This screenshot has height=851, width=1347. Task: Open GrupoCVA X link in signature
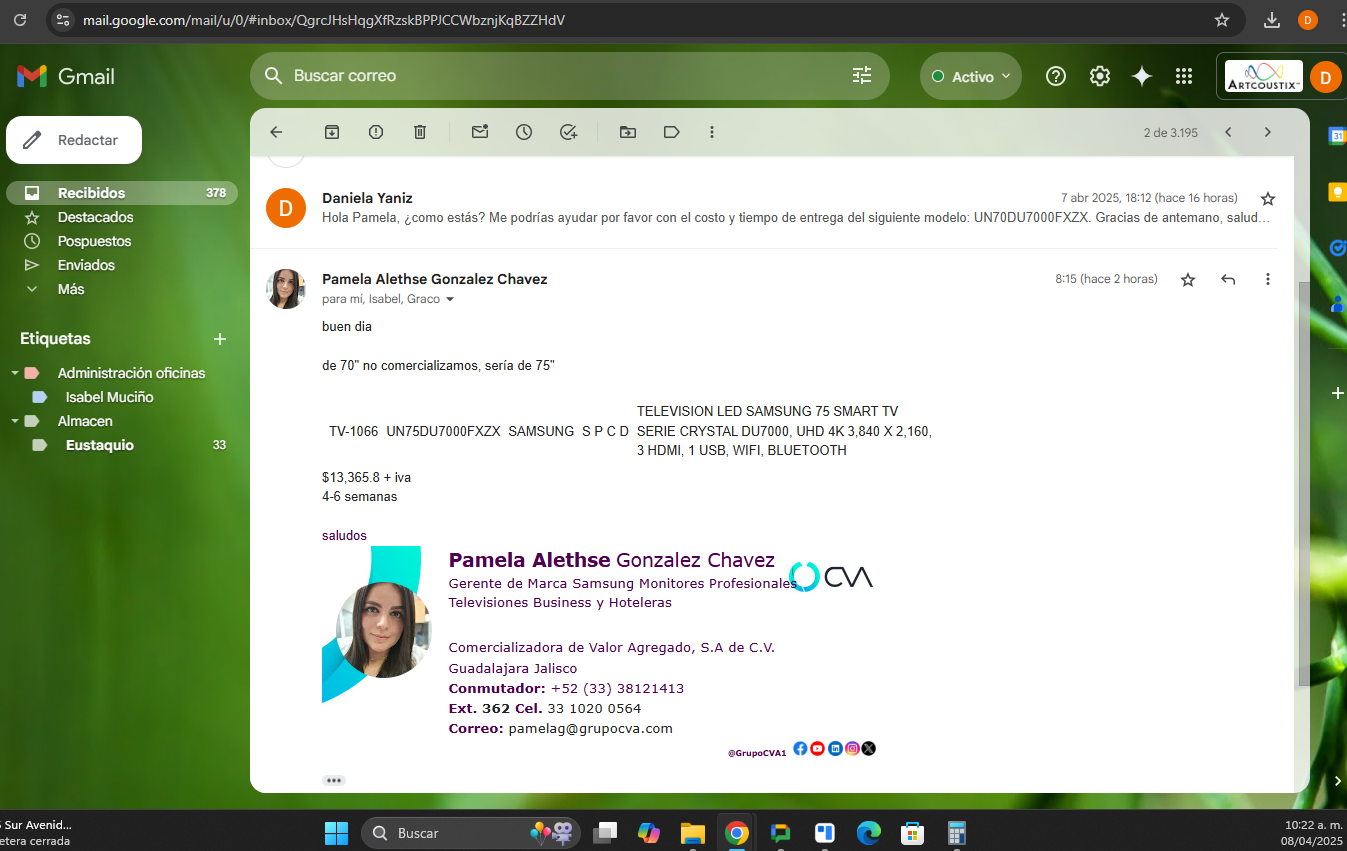pos(868,748)
